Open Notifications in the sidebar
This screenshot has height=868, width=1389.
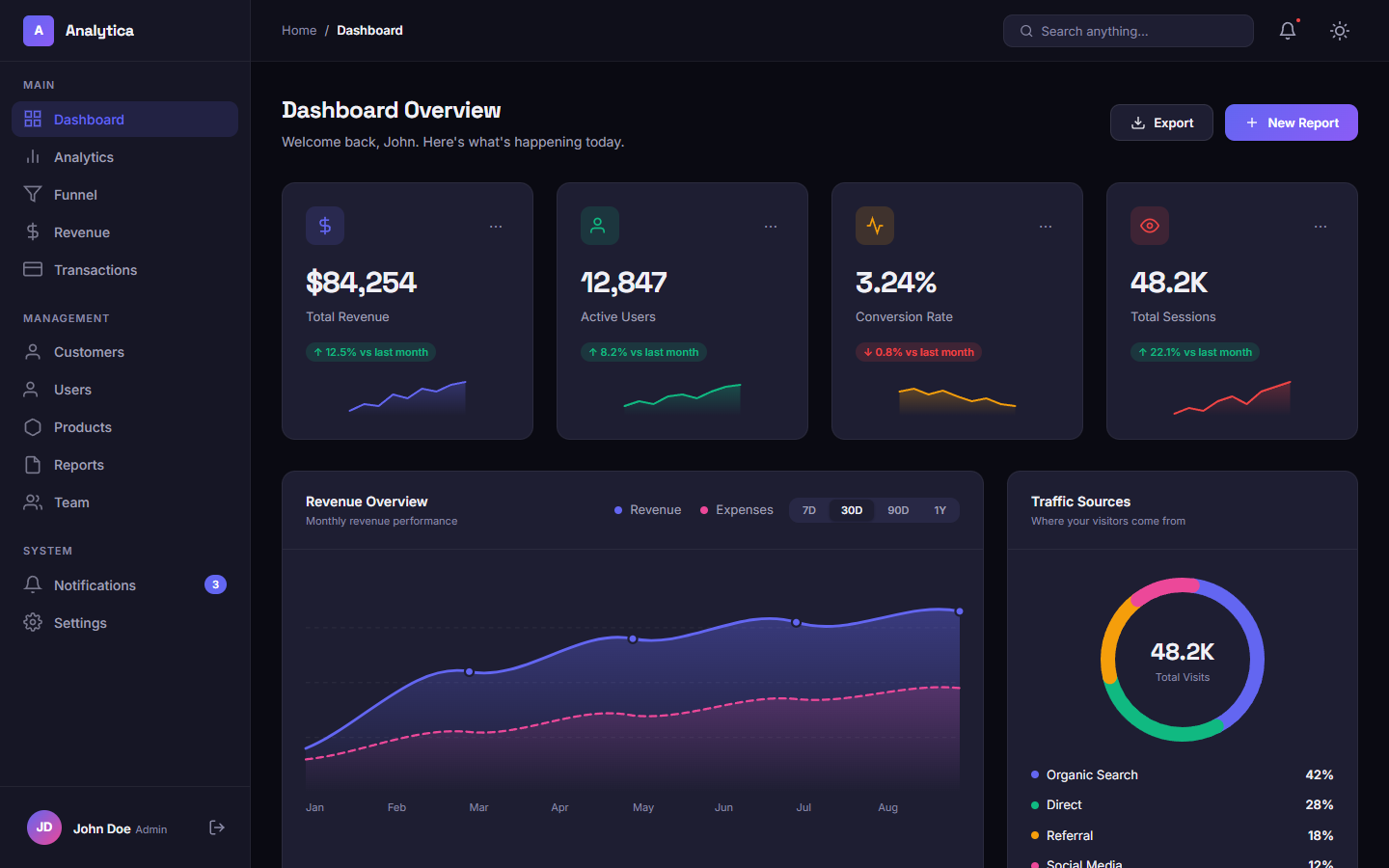[x=125, y=585]
